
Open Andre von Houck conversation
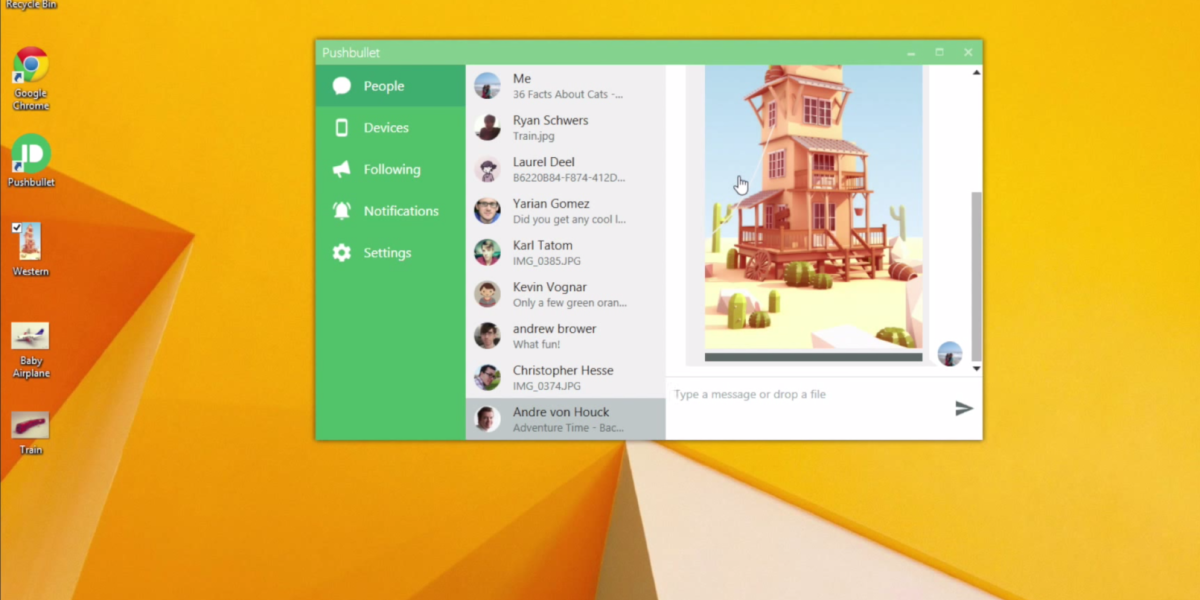coord(566,419)
